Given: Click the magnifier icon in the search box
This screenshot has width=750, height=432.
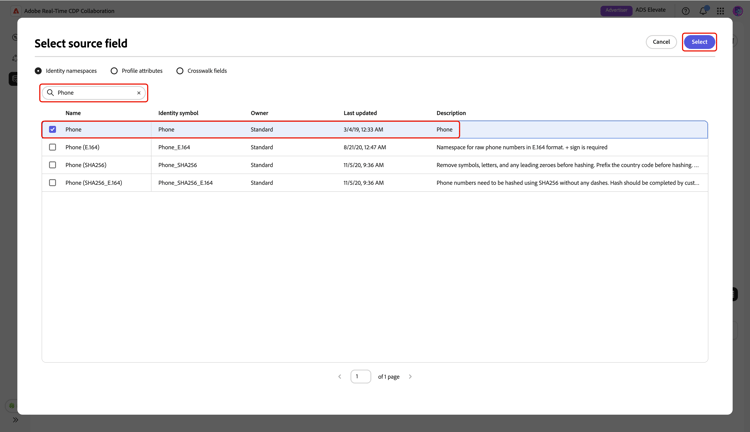Looking at the screenshot, I should [50, 93].
